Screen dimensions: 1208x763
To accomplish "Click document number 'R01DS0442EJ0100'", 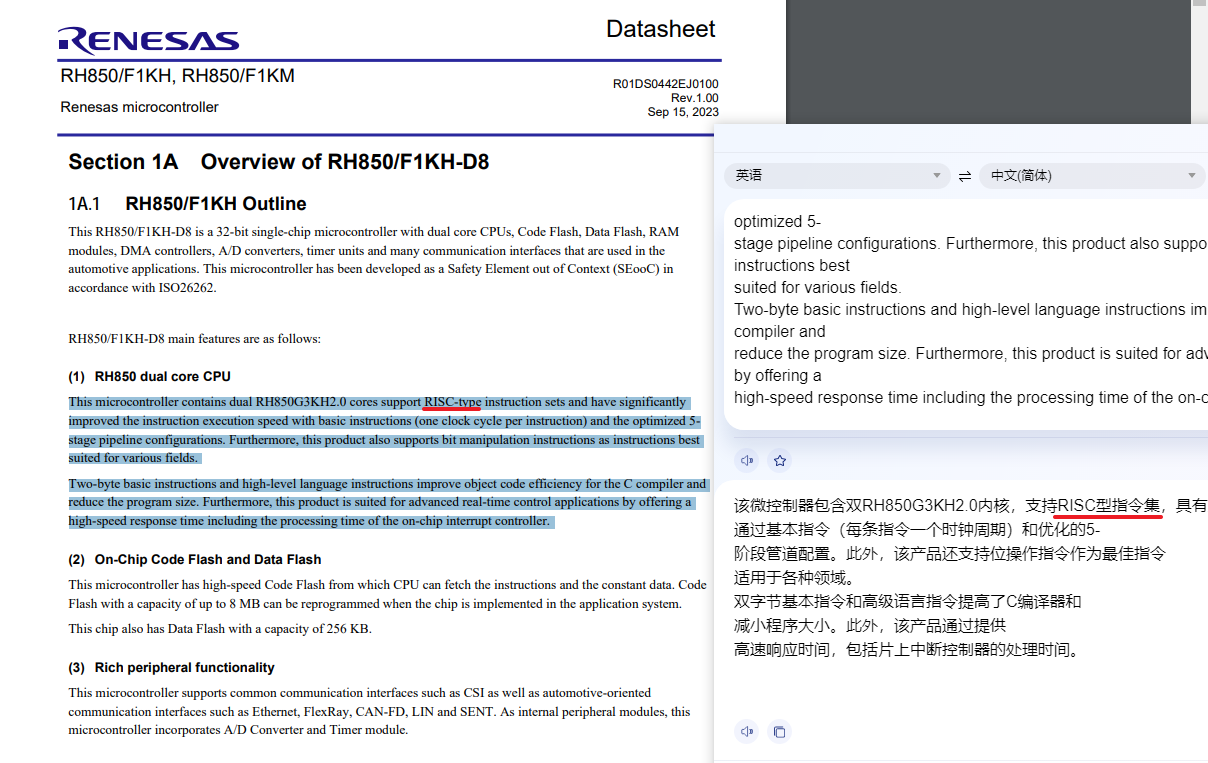I will (x=666, y=84).
